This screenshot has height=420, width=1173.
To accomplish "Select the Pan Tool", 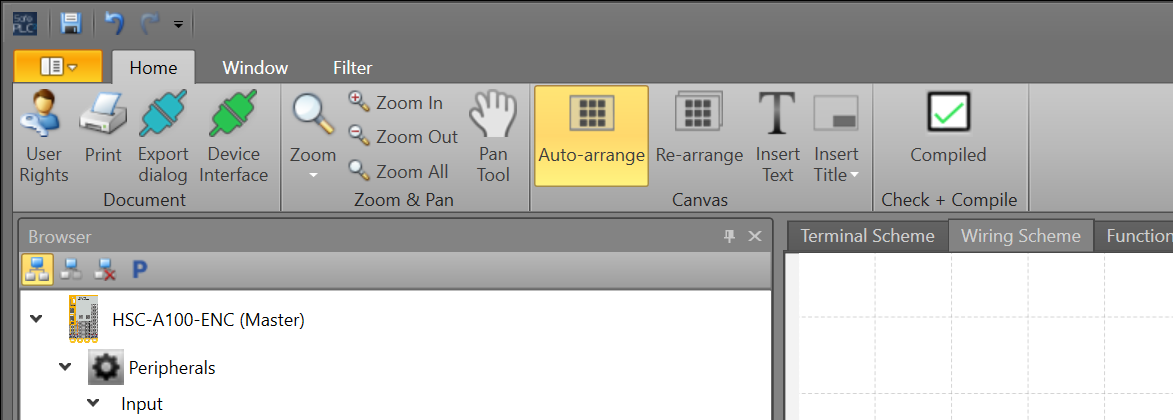I will click(493, 137).
